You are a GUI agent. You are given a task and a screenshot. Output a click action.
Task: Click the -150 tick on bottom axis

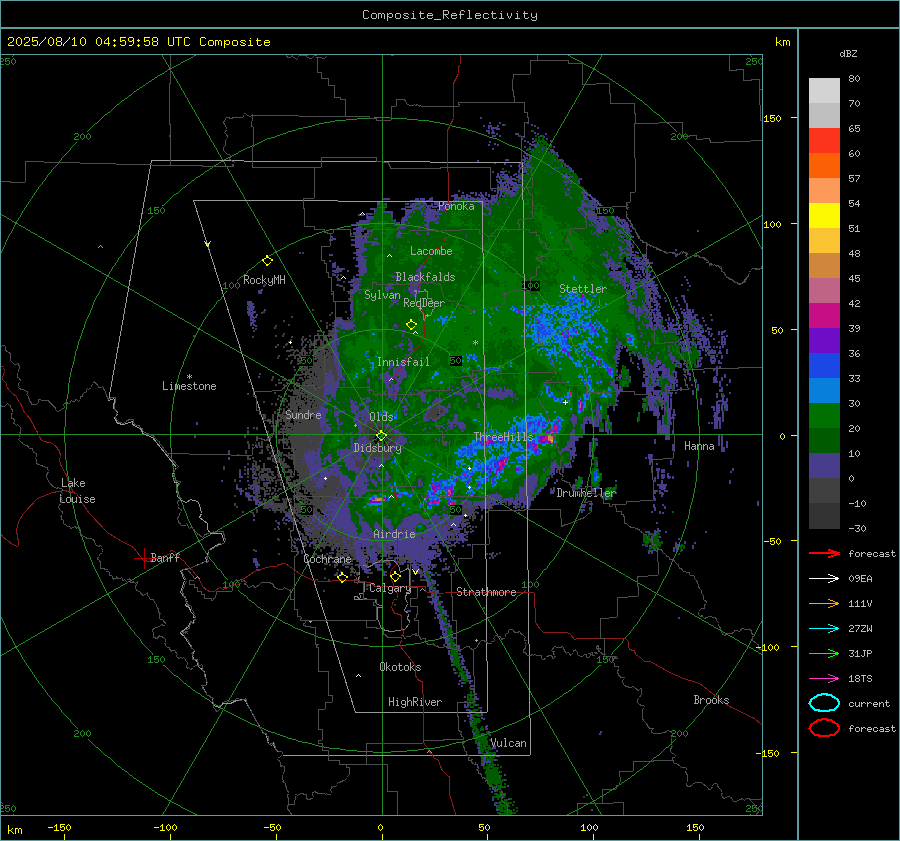coord(59,827)
